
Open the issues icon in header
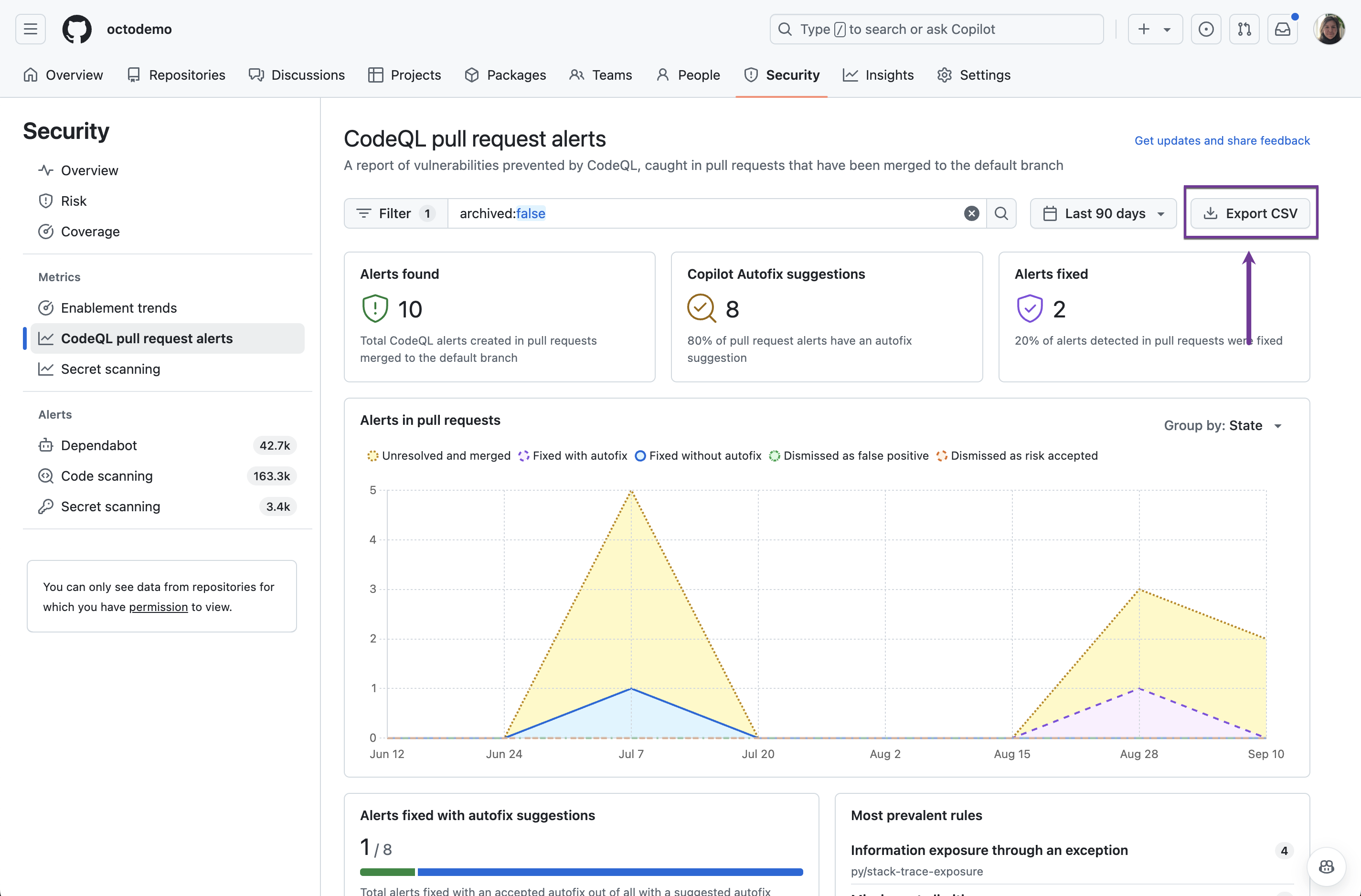pos(1205,29)
